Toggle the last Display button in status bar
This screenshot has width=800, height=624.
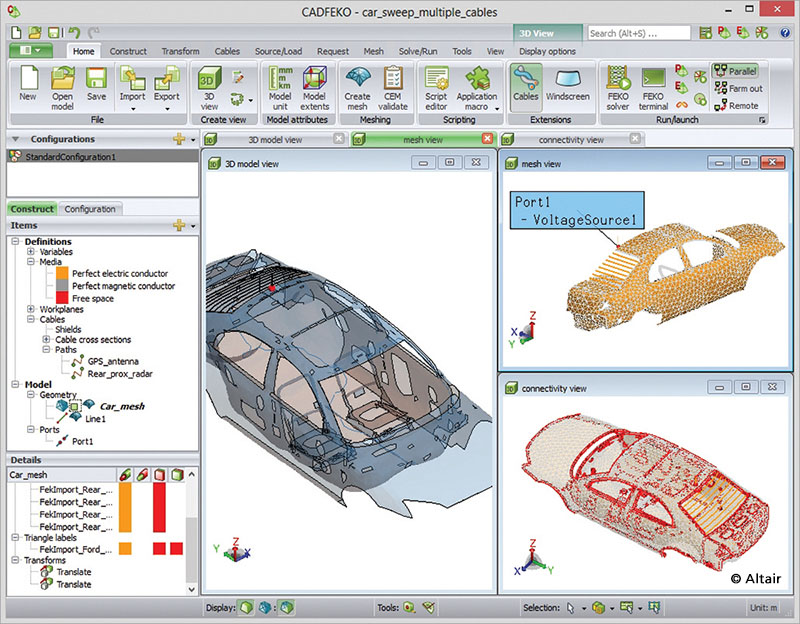tap(287, 607)
